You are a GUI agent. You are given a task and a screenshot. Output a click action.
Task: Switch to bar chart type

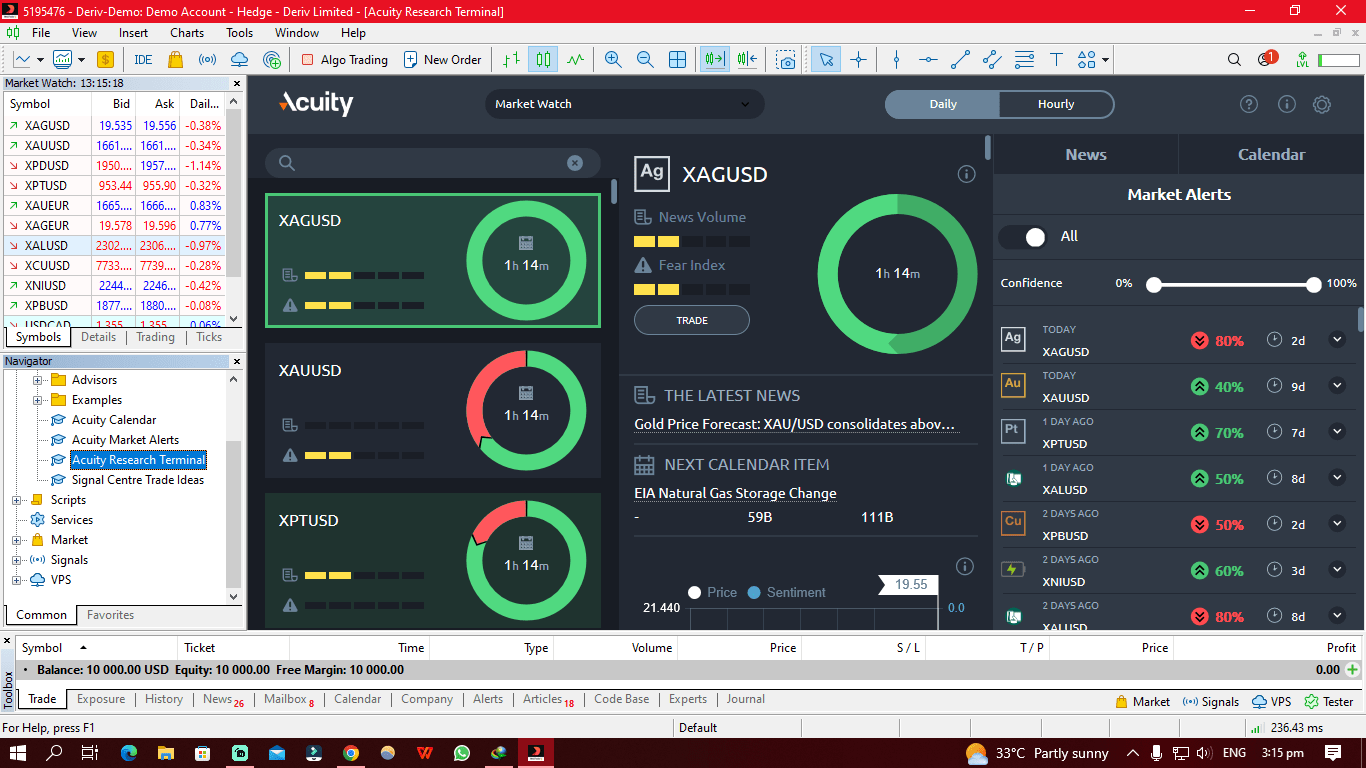511,60
